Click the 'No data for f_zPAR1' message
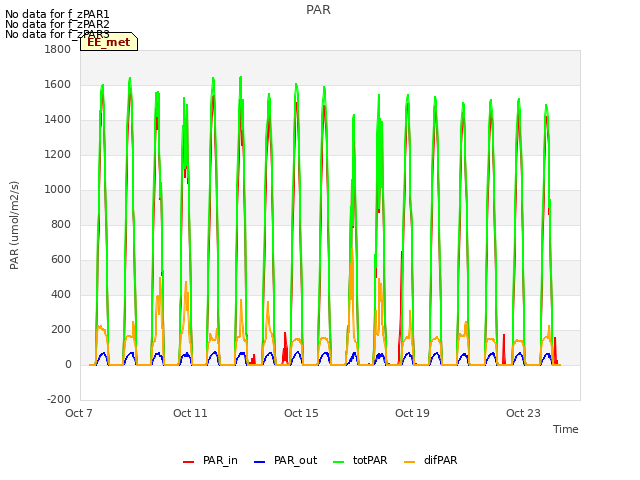This screenshot has width=640, height=480. [57, 15]
